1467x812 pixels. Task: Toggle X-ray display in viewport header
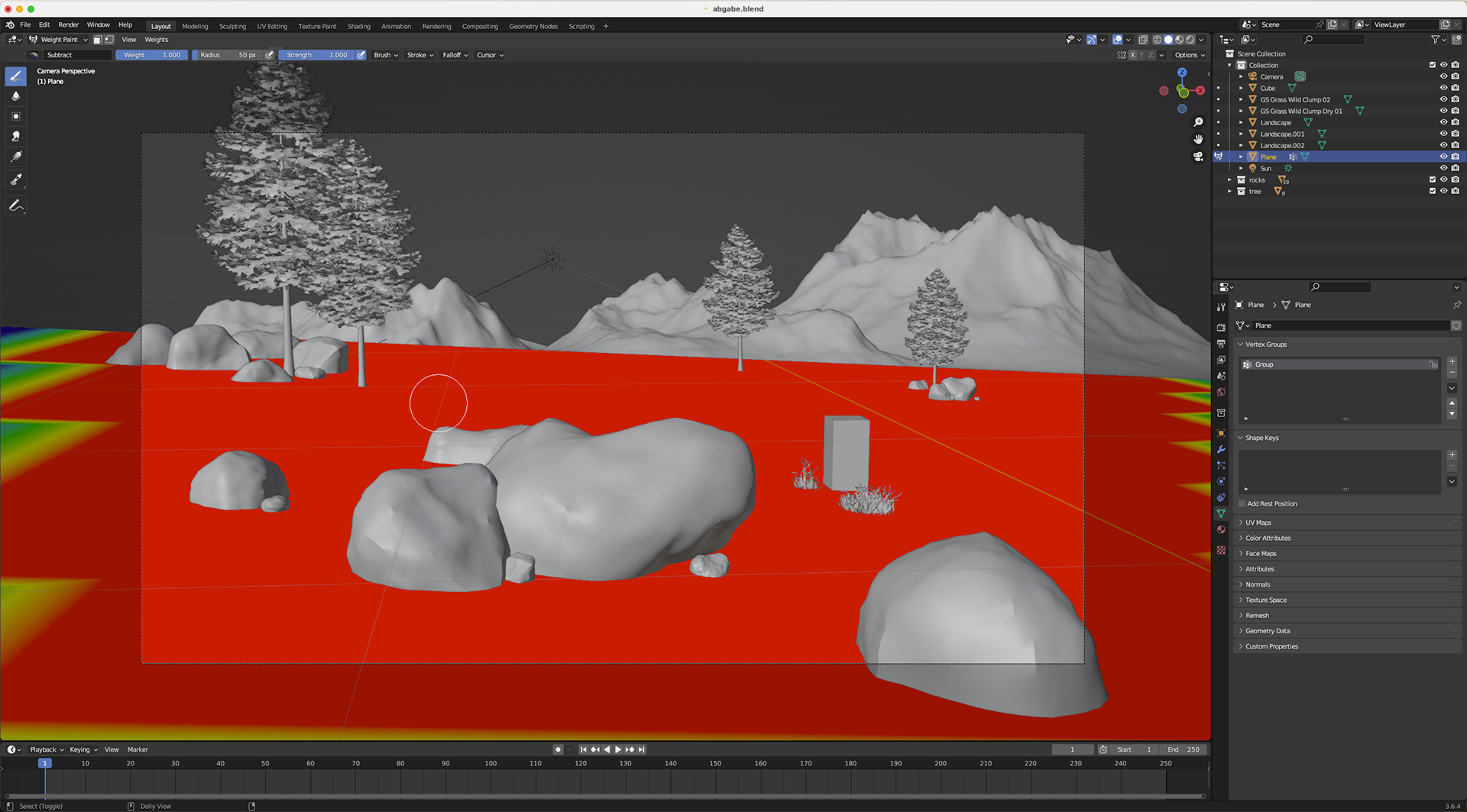[1142, 40]
